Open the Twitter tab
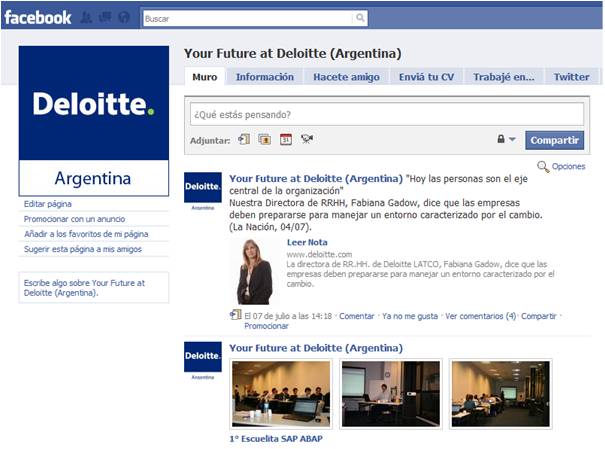 (571, 77)
